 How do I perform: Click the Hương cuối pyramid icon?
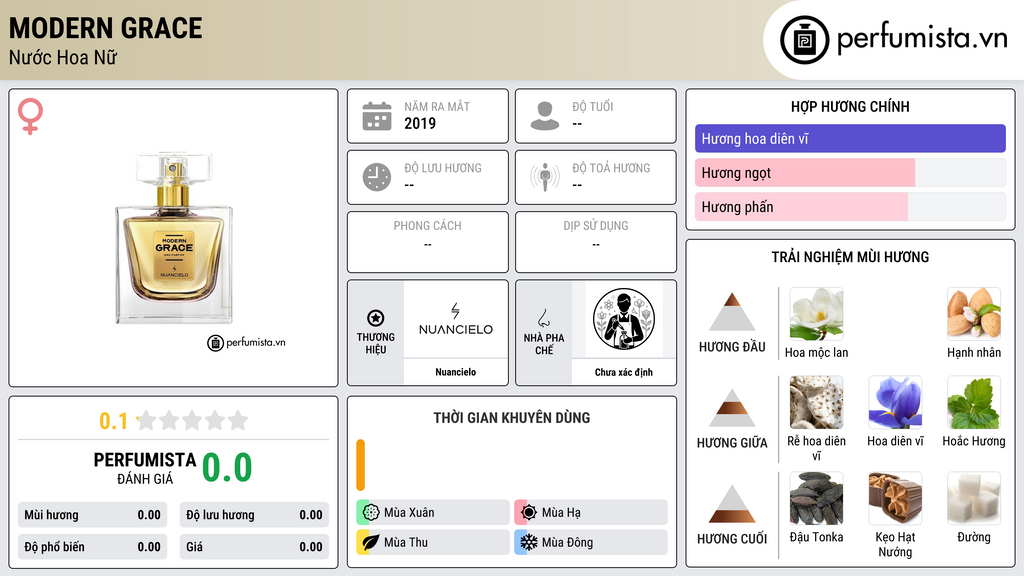point(732,504)
